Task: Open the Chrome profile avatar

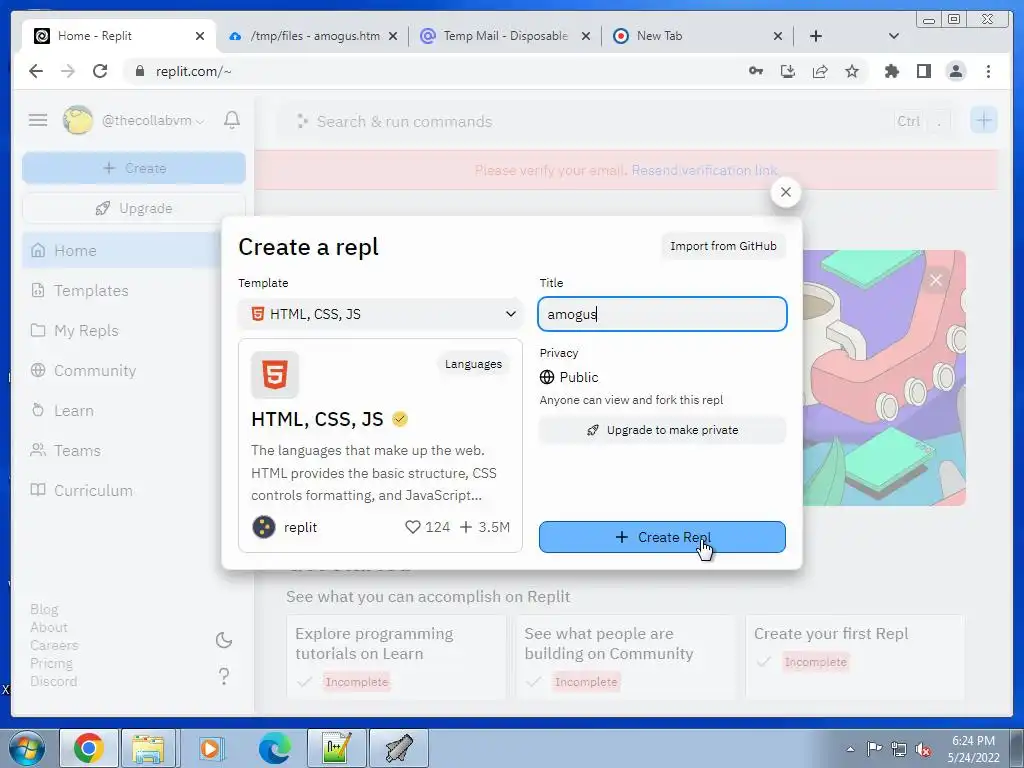Action: (x=956, y=71)
